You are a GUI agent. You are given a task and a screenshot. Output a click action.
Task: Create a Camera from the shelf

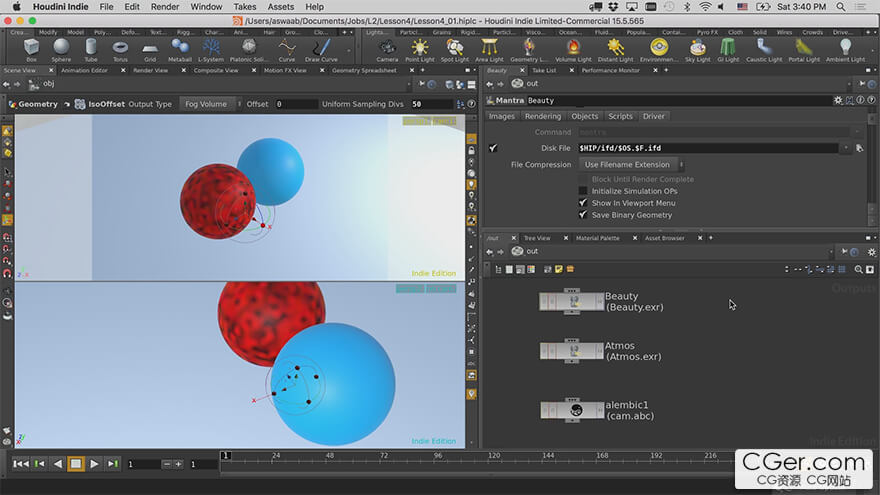pyautogui.click(x=387, y=50)
